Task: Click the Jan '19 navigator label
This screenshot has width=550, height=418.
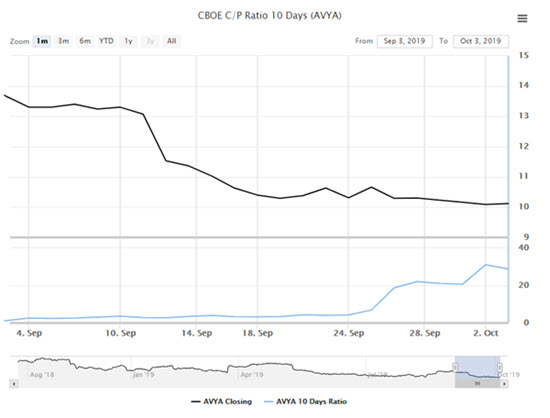Action: (143, 375)
